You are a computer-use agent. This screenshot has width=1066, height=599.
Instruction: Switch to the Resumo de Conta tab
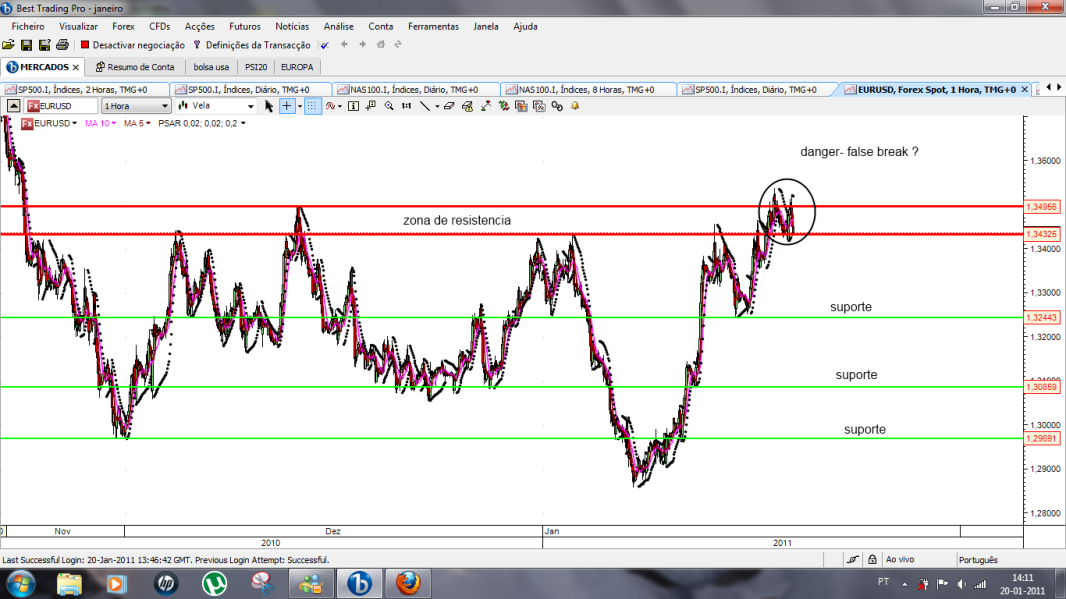coord(135,67)
